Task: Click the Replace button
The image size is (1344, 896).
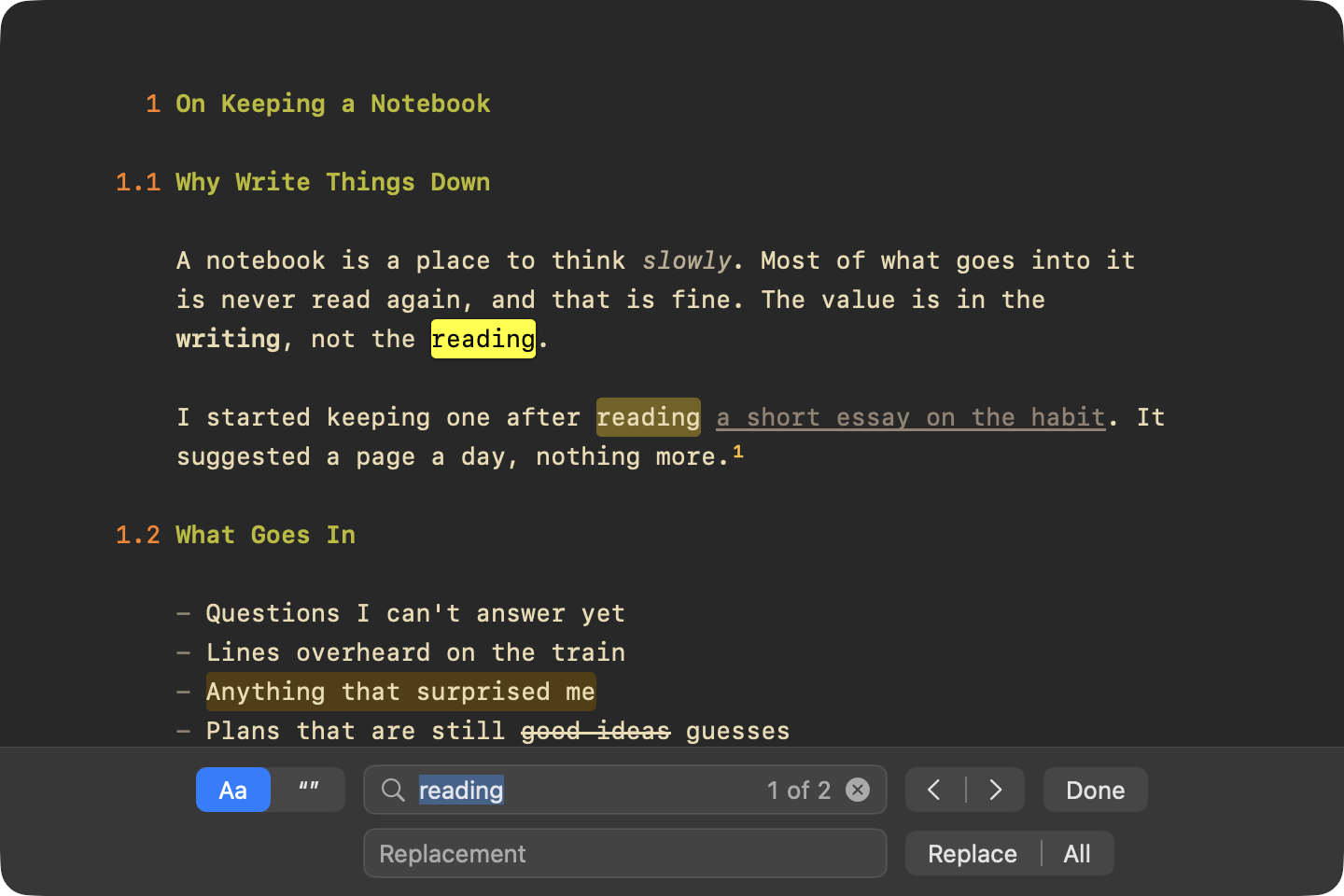Action: click(x=973, y=853)
